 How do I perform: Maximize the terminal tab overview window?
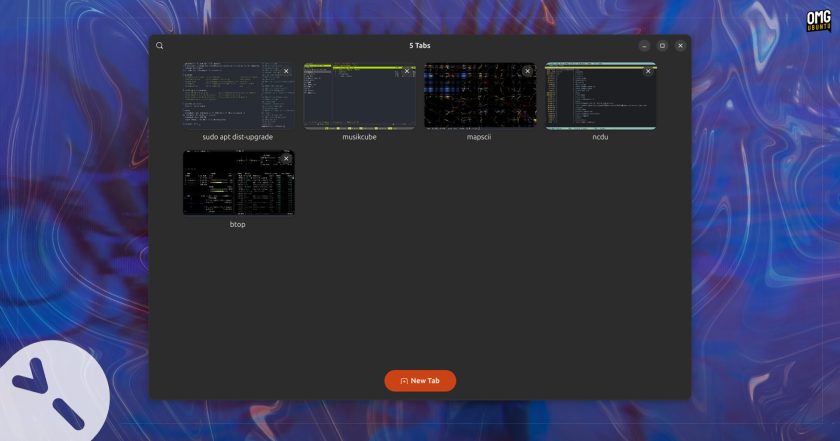point(662,46)
